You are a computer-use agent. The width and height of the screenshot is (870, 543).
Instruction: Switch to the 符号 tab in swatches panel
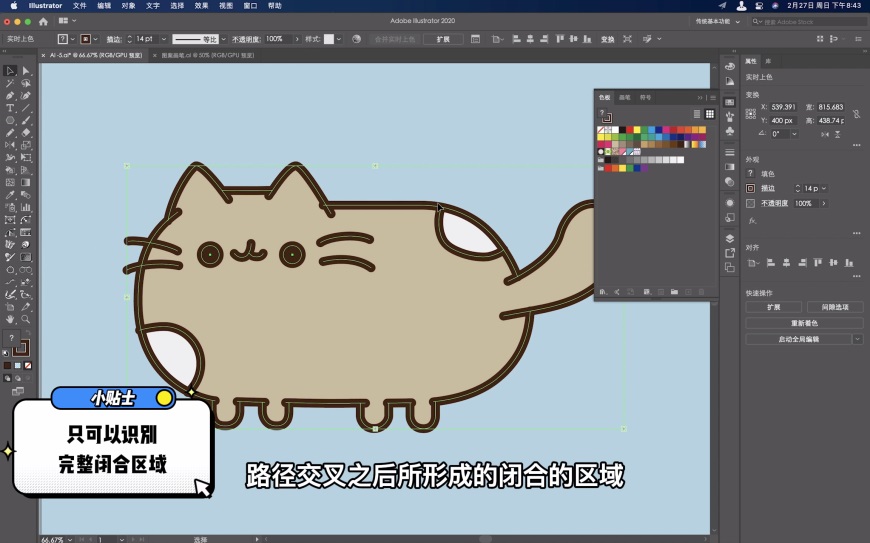click(x=645, y=98)
